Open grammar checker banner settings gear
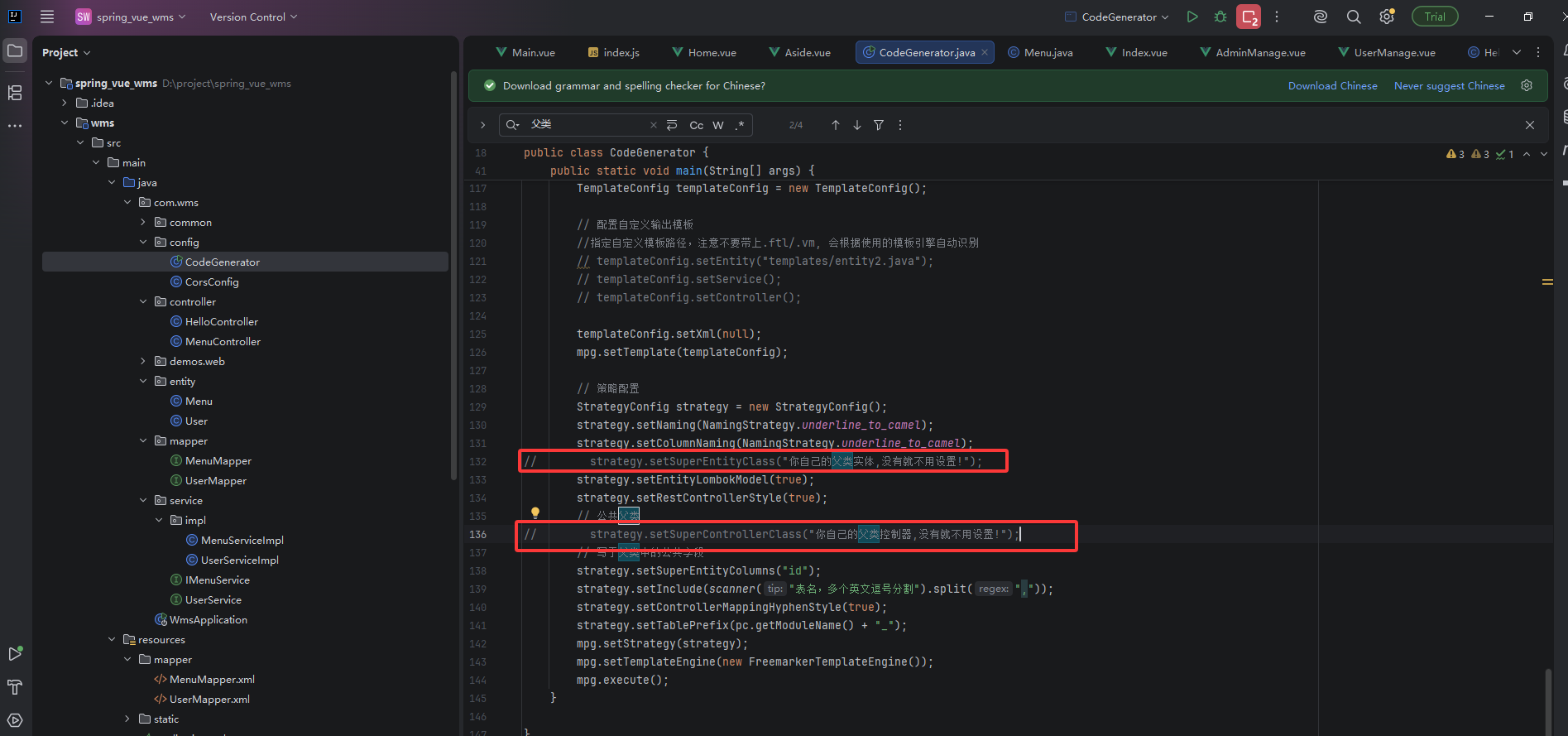This screenshot has width=1568, height=736. (1527, 85)
